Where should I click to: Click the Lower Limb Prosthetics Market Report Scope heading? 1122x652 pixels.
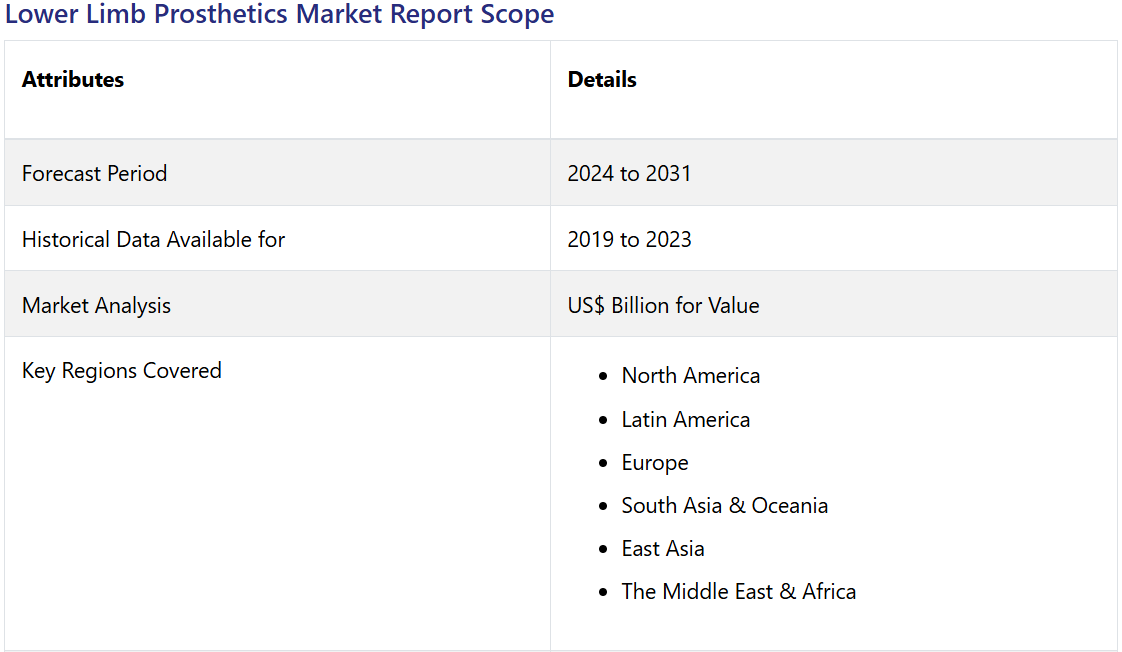tap(279, 14)
